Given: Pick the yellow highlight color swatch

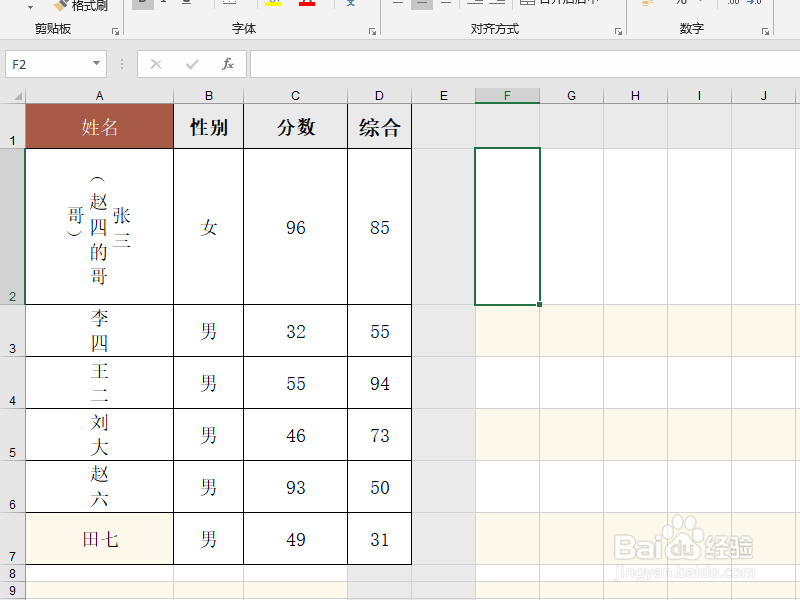Looking at the screenshot, I should (272, 5).
